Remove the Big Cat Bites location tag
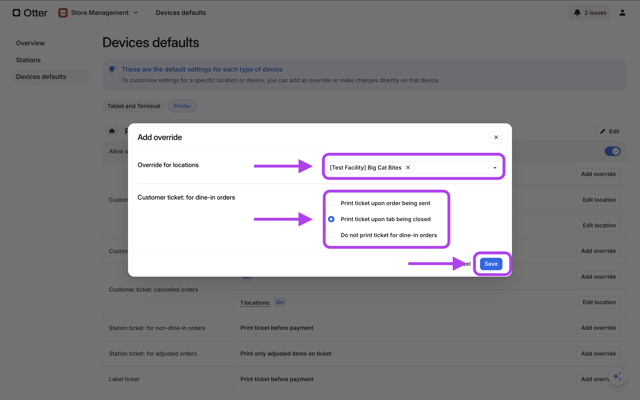Screen dimensions: 640x400 408,168
